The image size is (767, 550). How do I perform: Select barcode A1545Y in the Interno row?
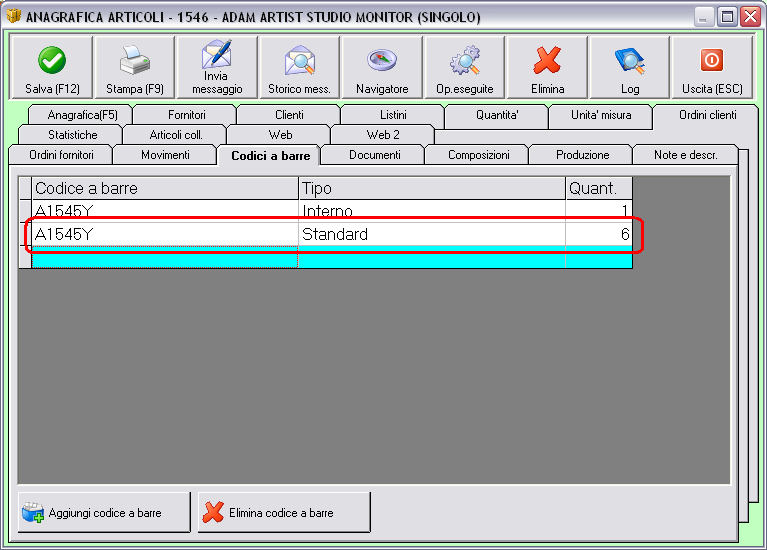165,211
